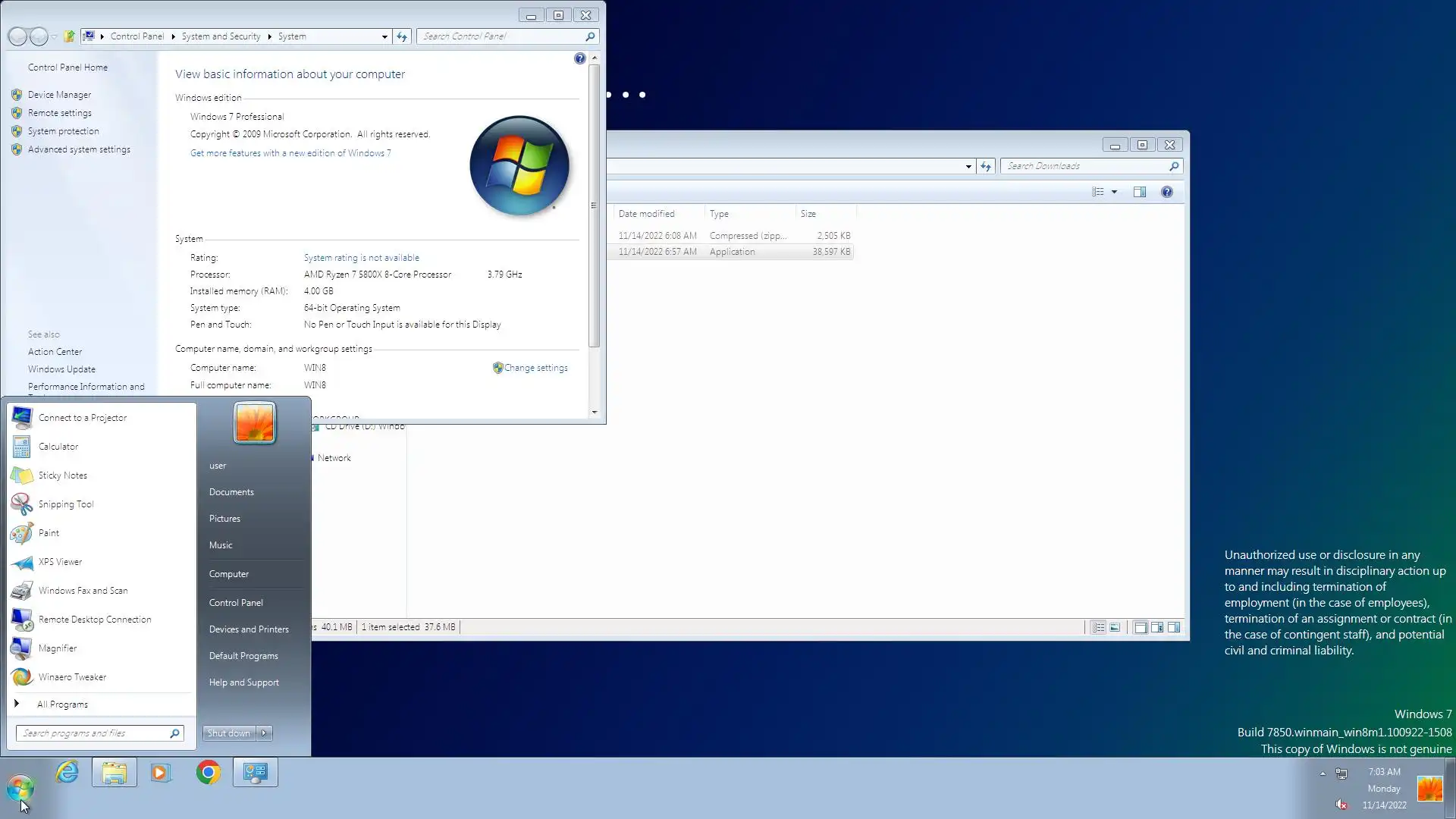This screenshot has height=819, width=1456.
Task: Show hidden tray icons arrow
Action: pyautogui.click(x=1323, y=773)
